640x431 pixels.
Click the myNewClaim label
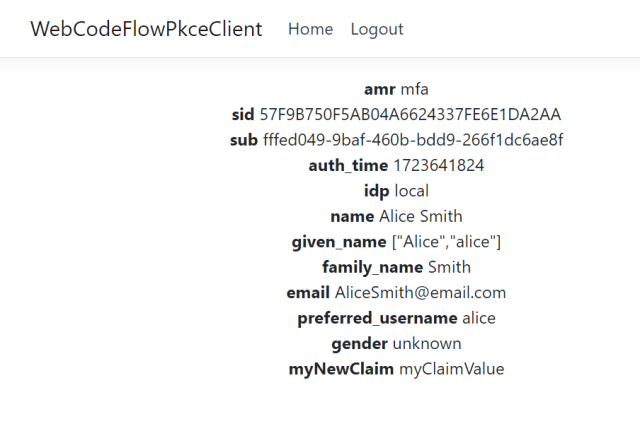(342, 369)
